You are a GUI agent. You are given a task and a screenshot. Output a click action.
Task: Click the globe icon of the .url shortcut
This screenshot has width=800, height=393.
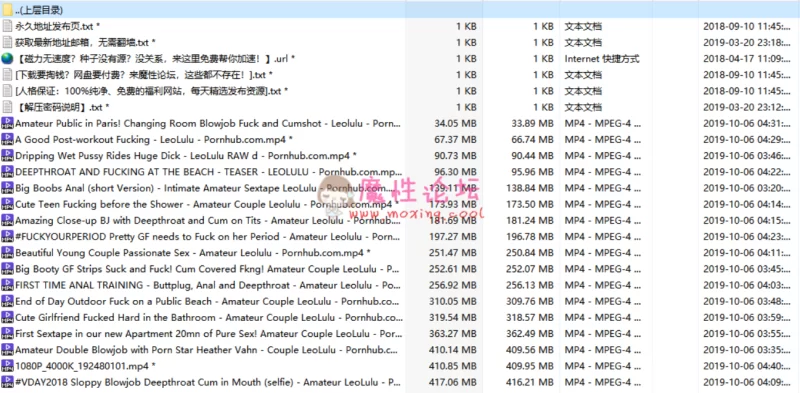point(7,59)
